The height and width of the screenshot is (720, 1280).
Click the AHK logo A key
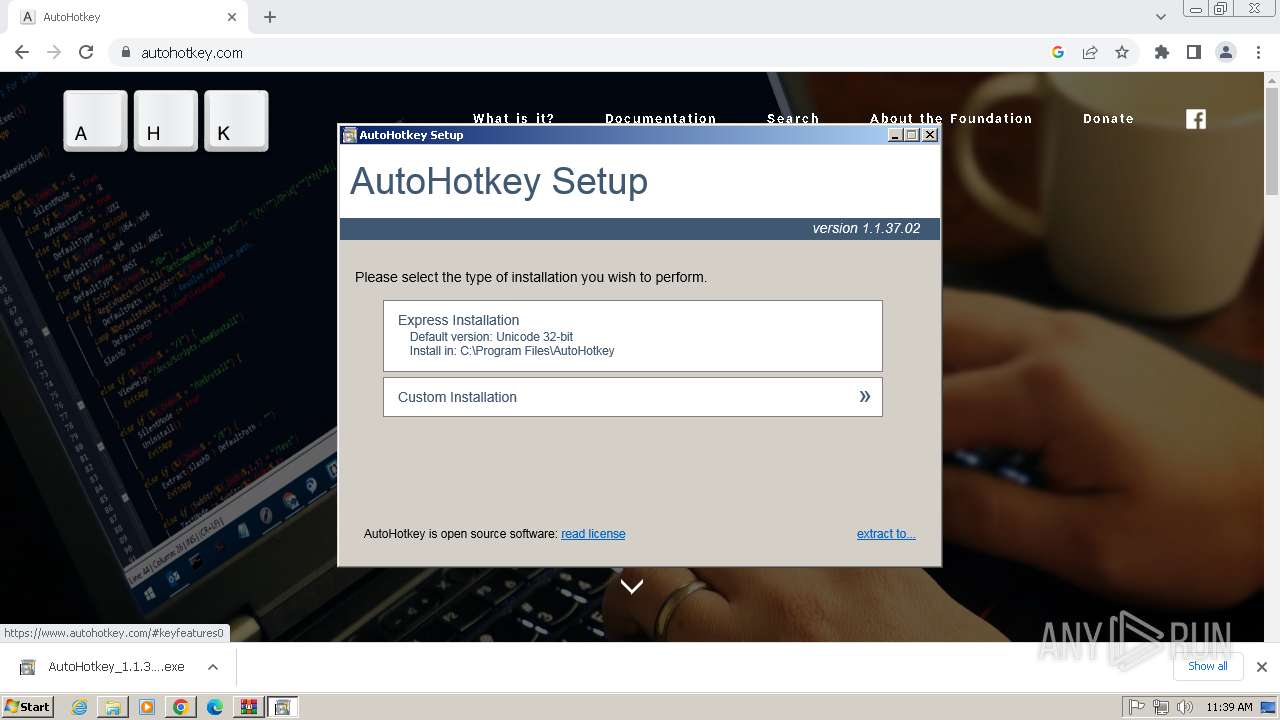click(96, 121)
